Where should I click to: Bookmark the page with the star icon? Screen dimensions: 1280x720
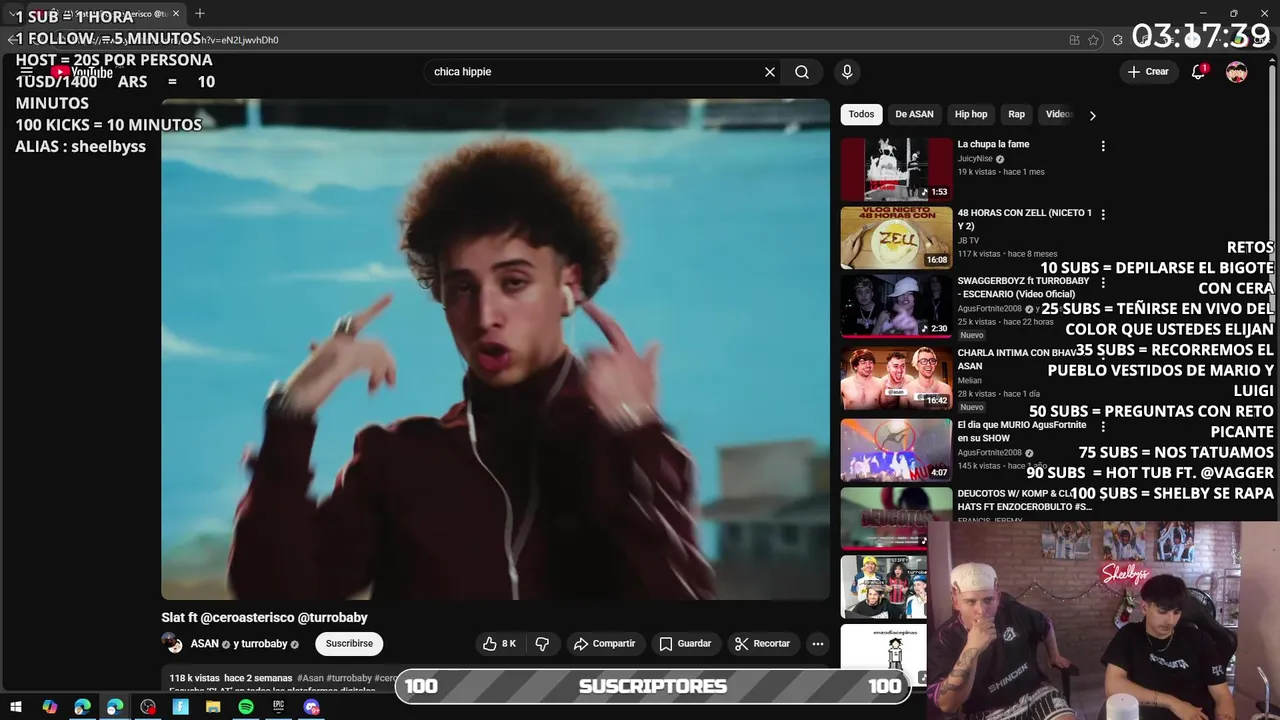point(1093,40)
